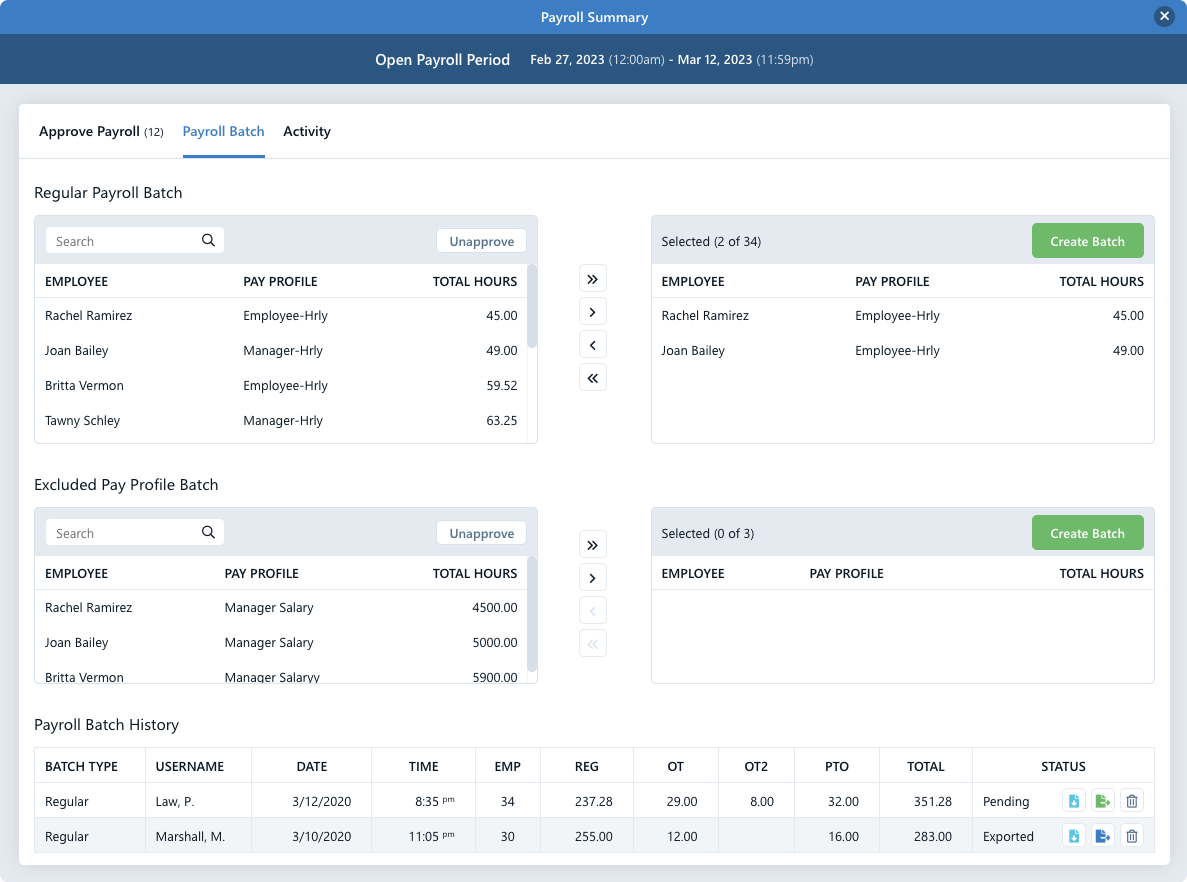
Task: Close the Payroll Summary dialog
Action: [x=1164, y=16]
